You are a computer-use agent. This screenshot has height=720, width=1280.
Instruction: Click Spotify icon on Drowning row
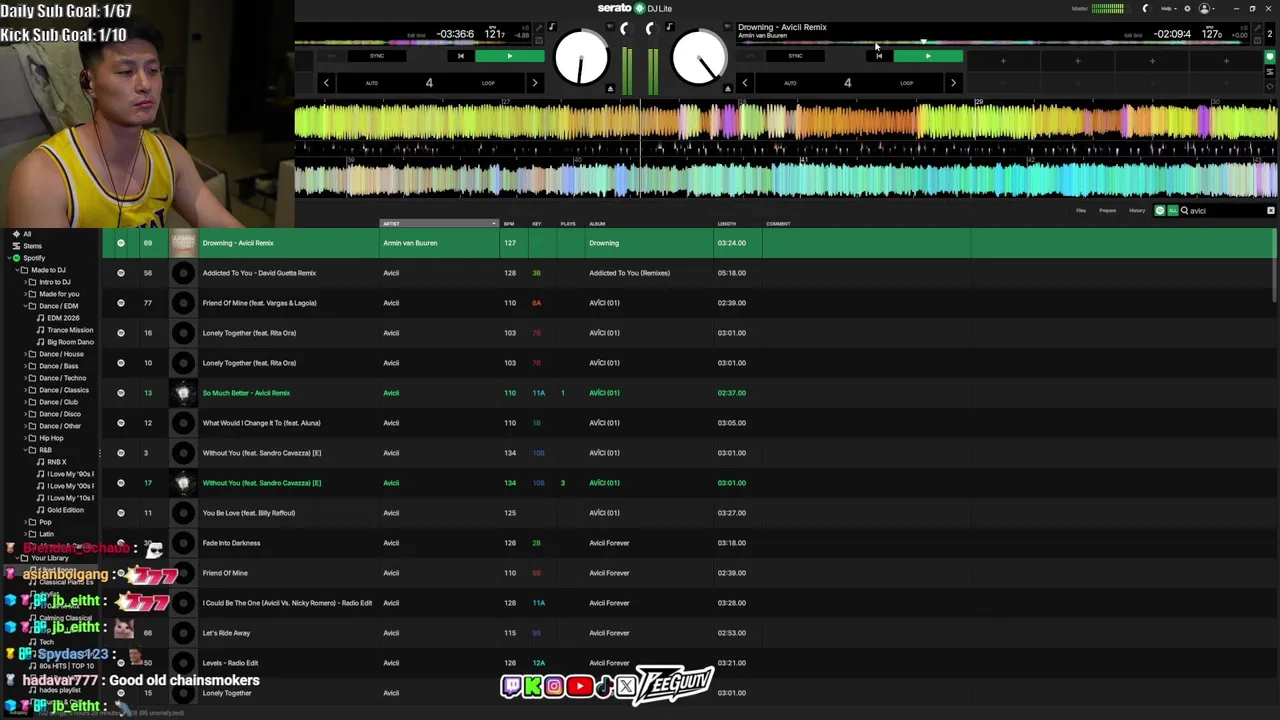coord(121,243)
